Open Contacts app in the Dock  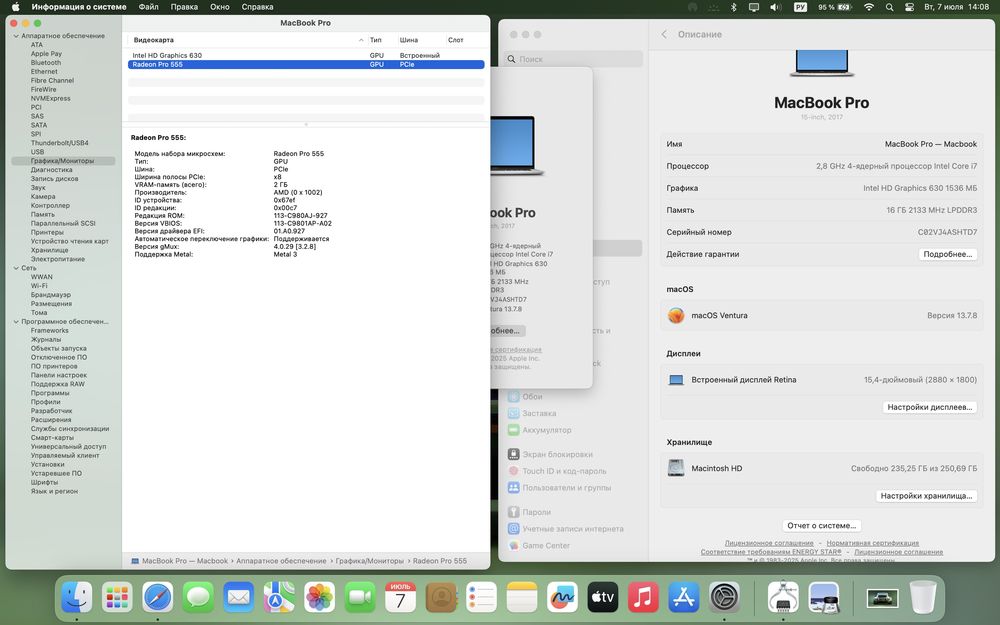[x=441, y=598]
